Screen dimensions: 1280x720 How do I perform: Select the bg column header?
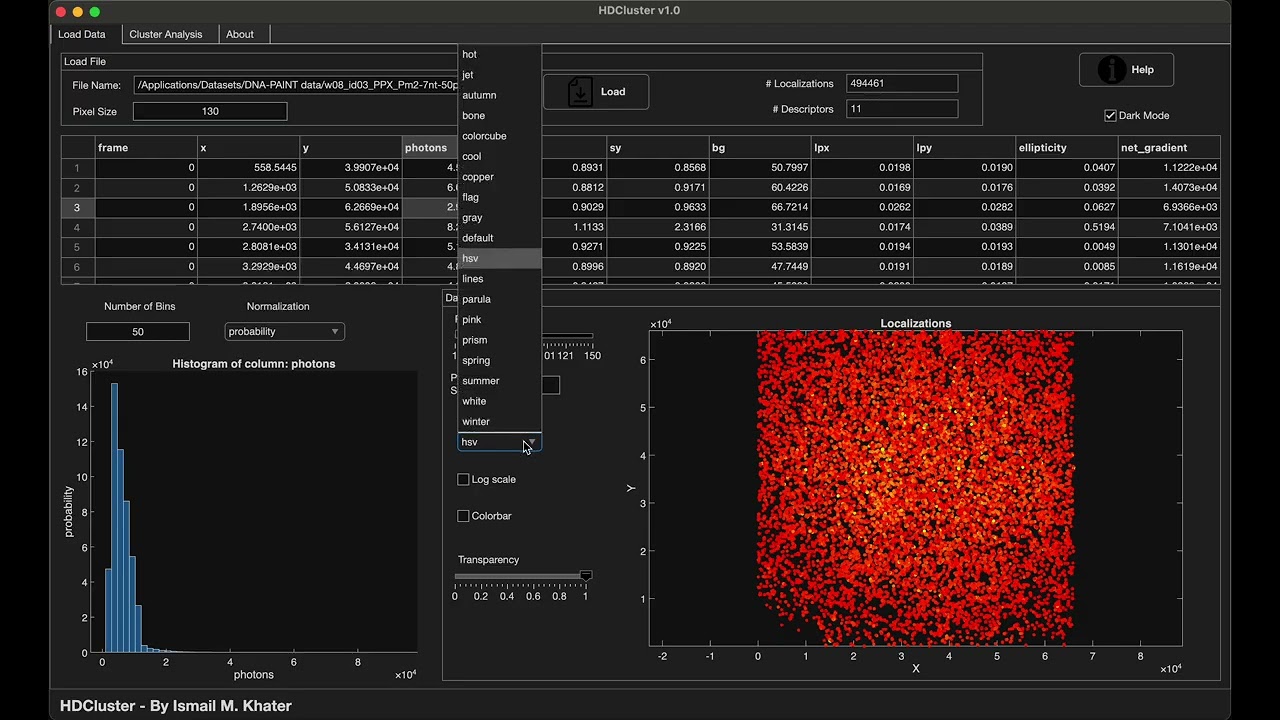coord(760,148)
